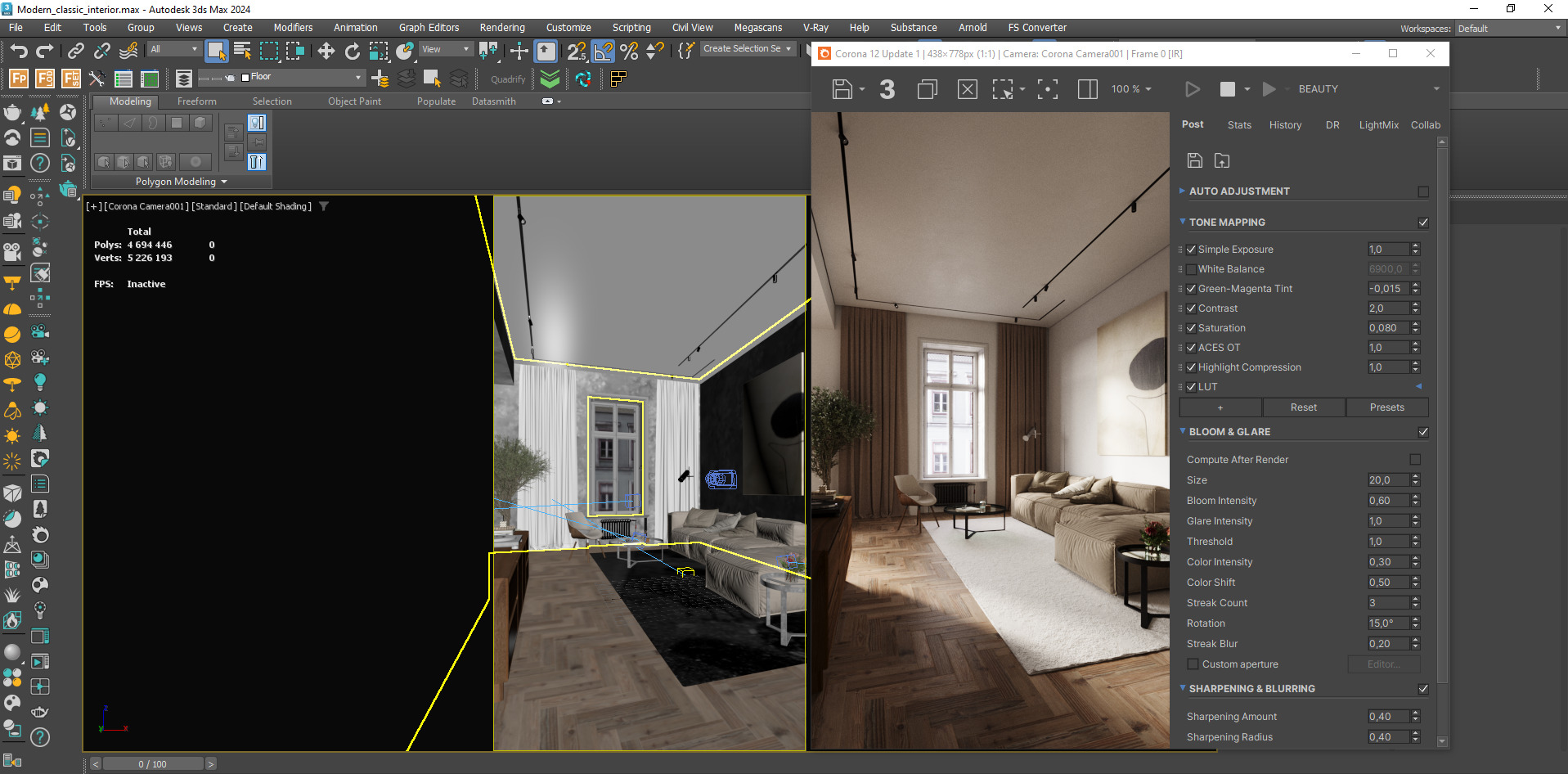Click the Copy to clipboard icon in Corona

point(927,88)
